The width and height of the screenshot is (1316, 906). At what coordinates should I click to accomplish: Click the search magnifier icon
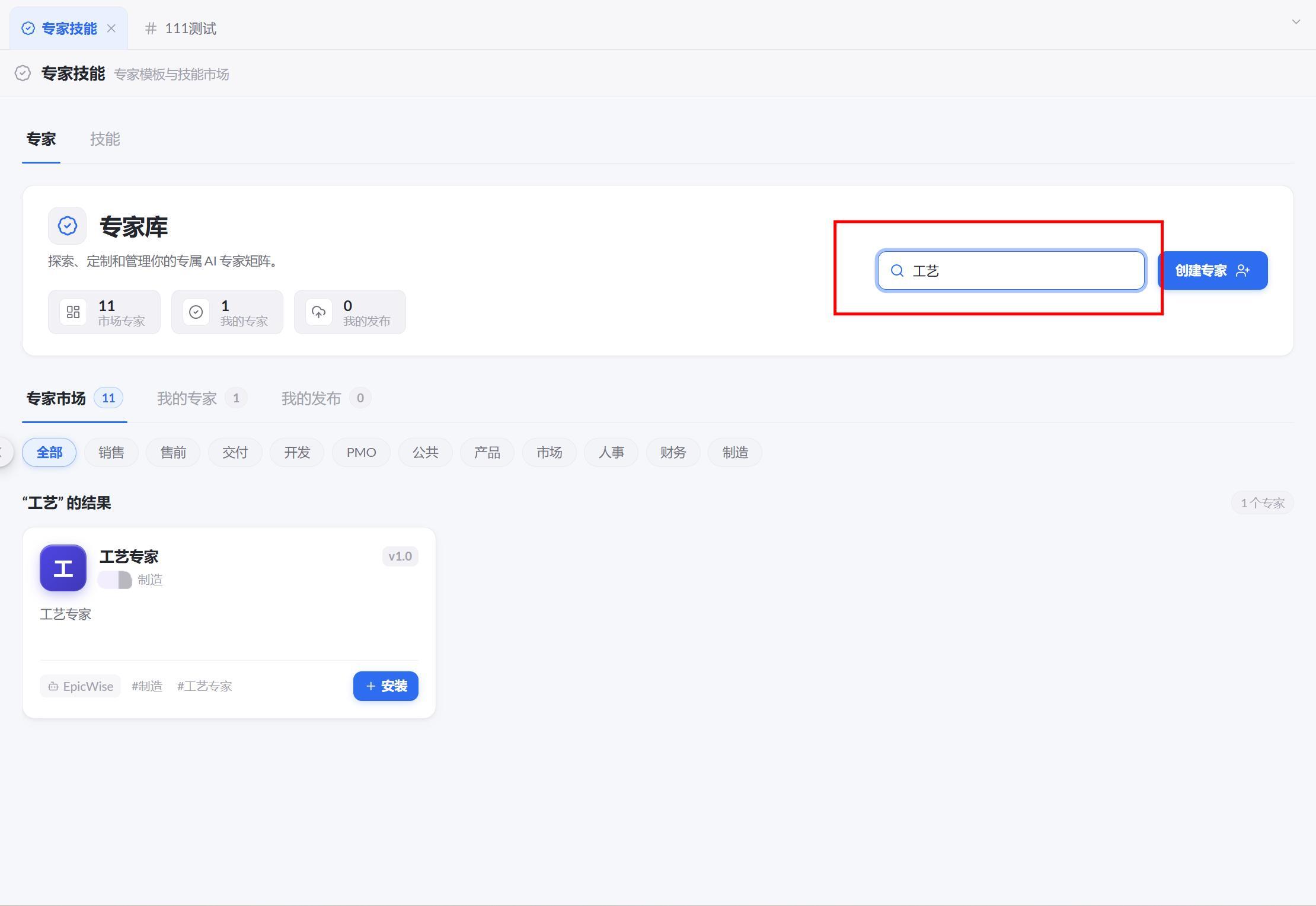[x=897, y=271]
